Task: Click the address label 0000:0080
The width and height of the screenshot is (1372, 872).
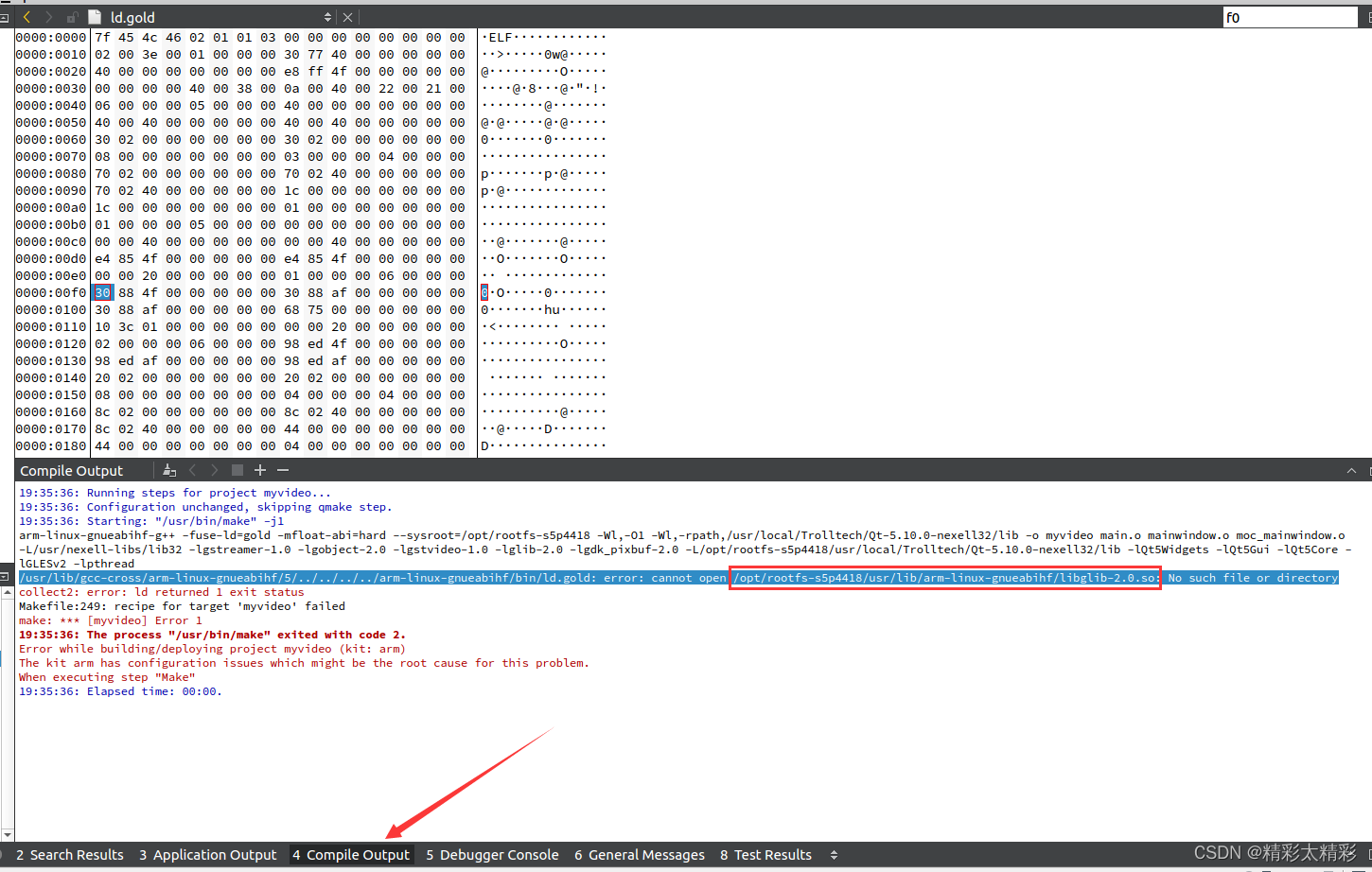Action: coord(51,173)
